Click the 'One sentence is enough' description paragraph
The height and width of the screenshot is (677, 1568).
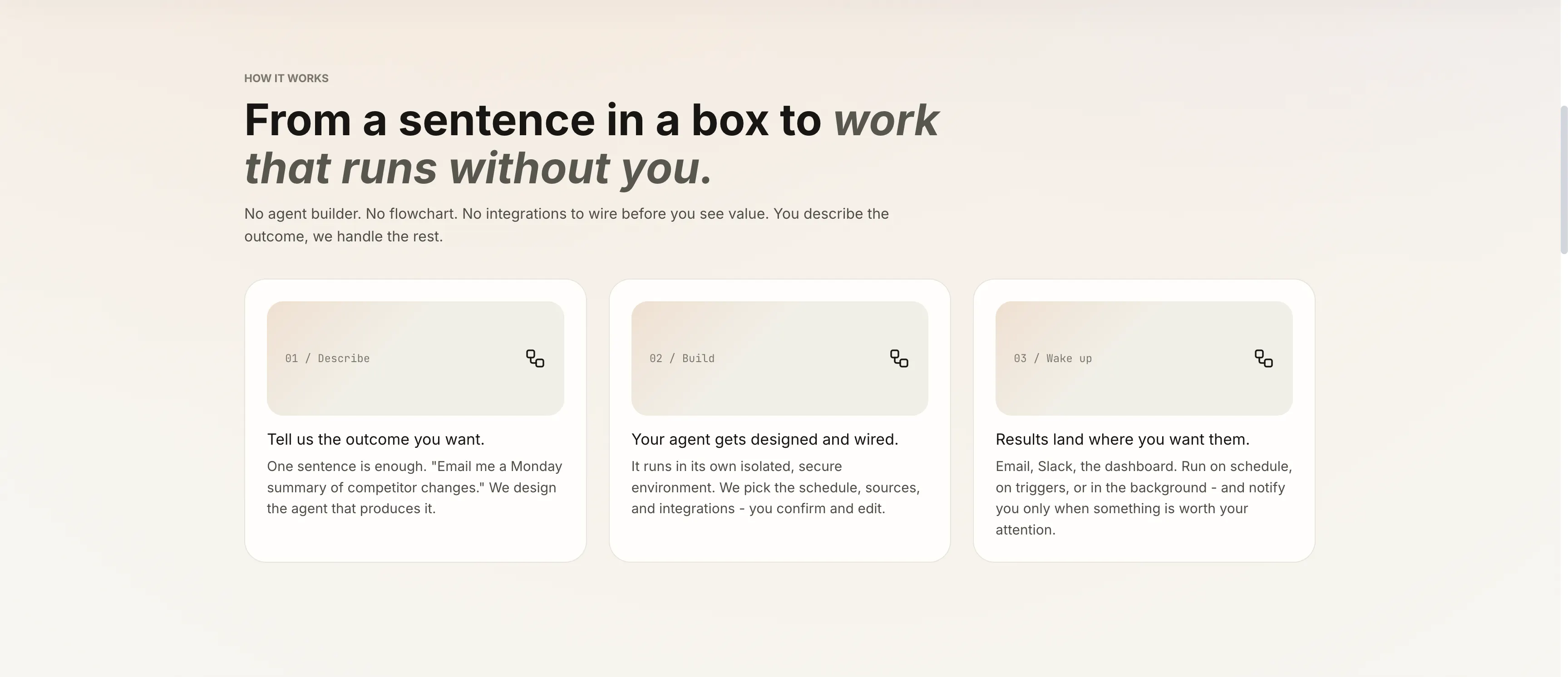(415, 487)
